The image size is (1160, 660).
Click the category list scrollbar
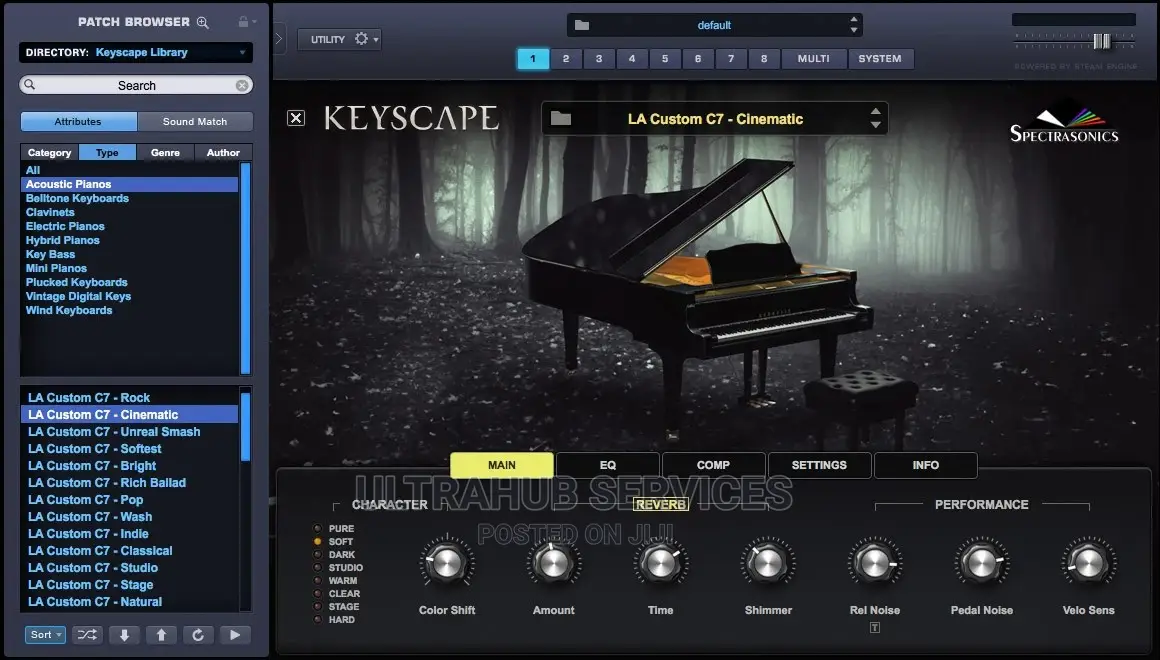246,269
